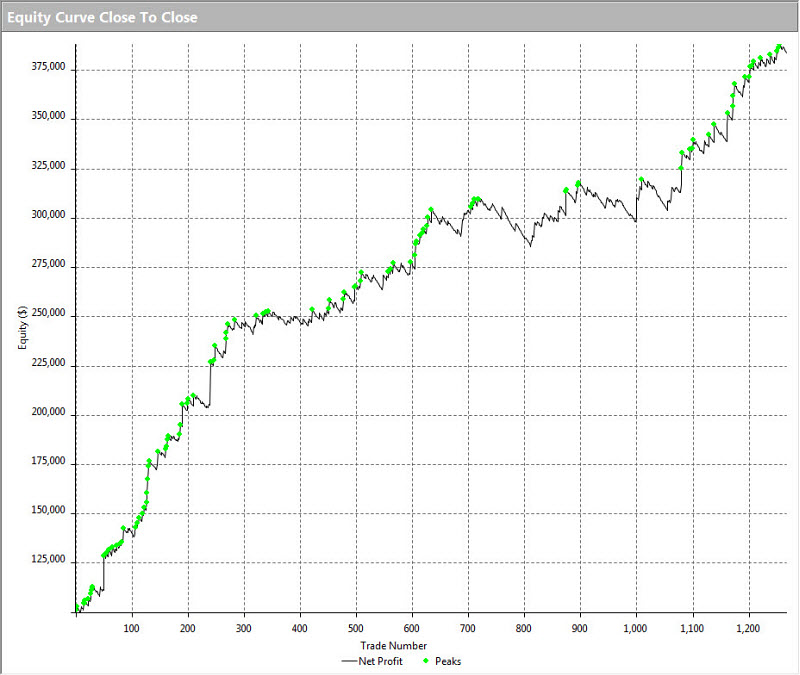Click the 225,000 y-axis label
This screenshot has width=800, height=675.
(48, 363)
